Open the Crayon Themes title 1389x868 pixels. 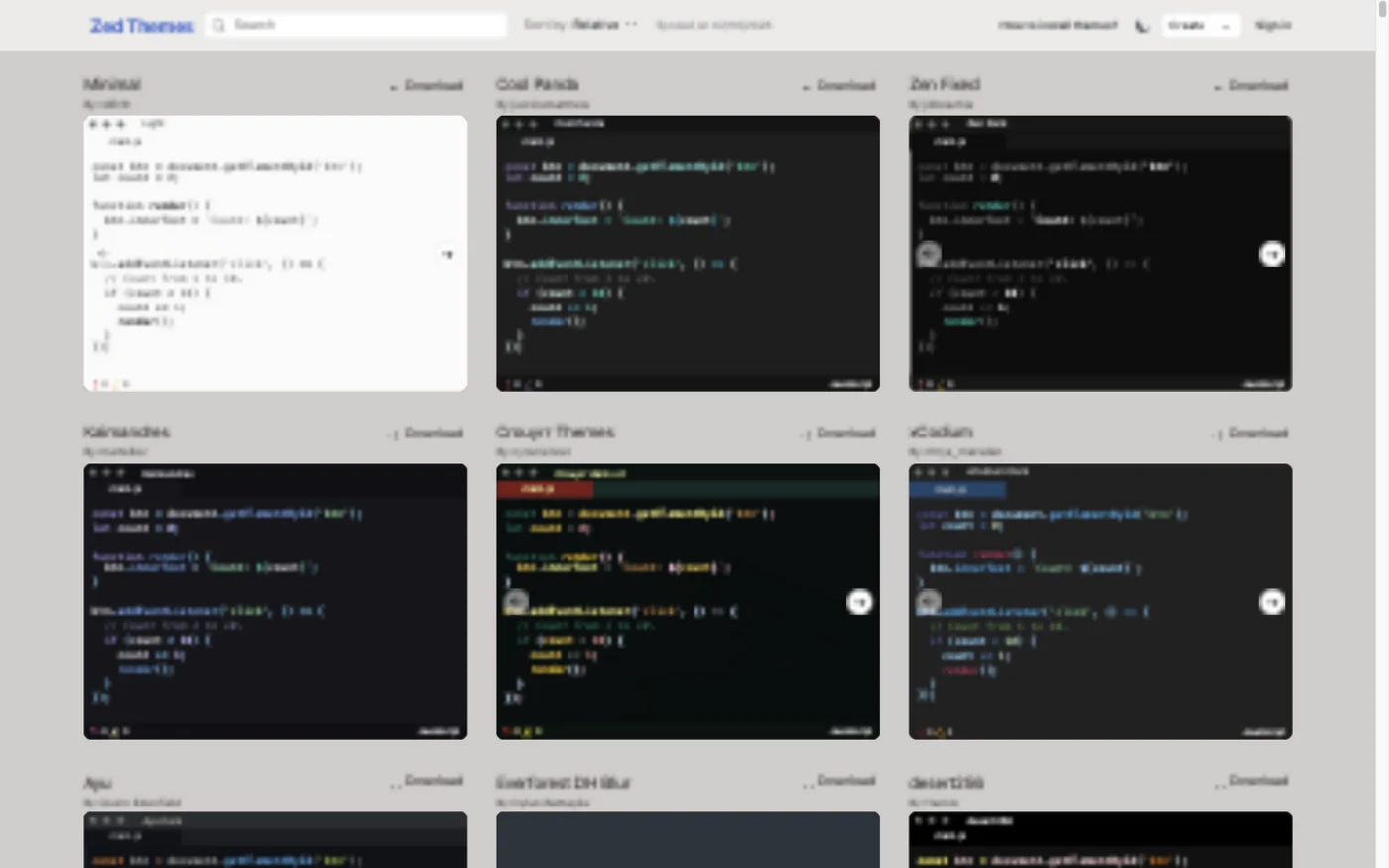click(556, 432)
